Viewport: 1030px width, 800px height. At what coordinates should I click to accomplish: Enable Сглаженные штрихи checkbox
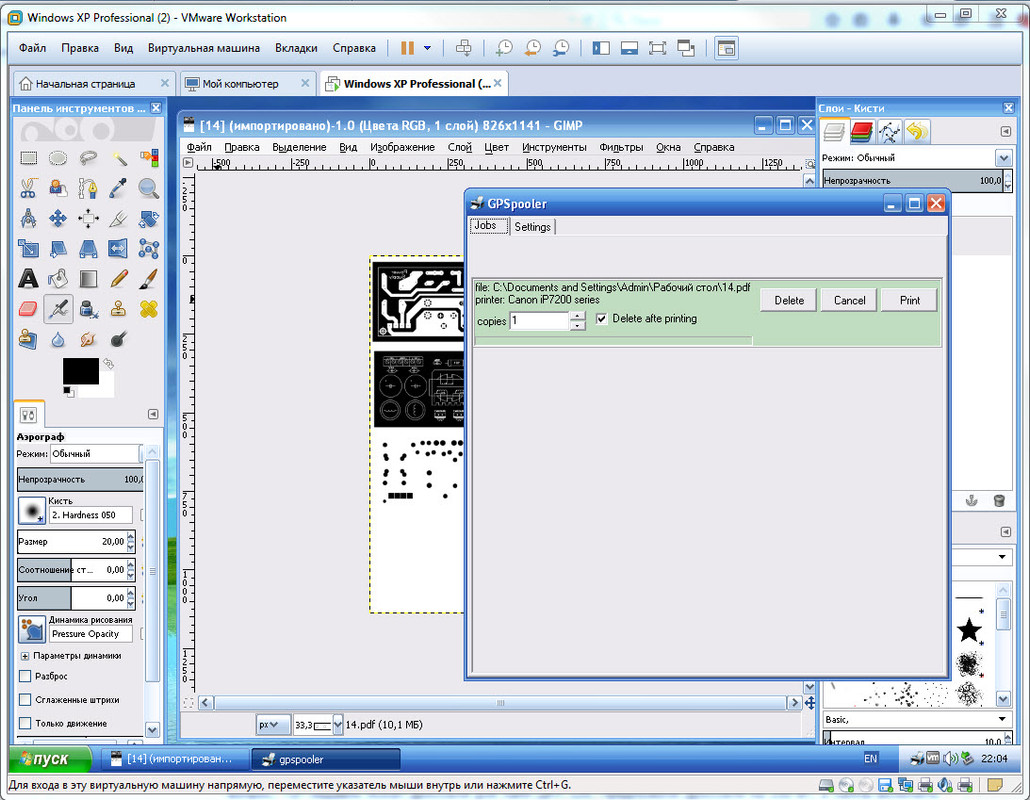coord(26,700)
